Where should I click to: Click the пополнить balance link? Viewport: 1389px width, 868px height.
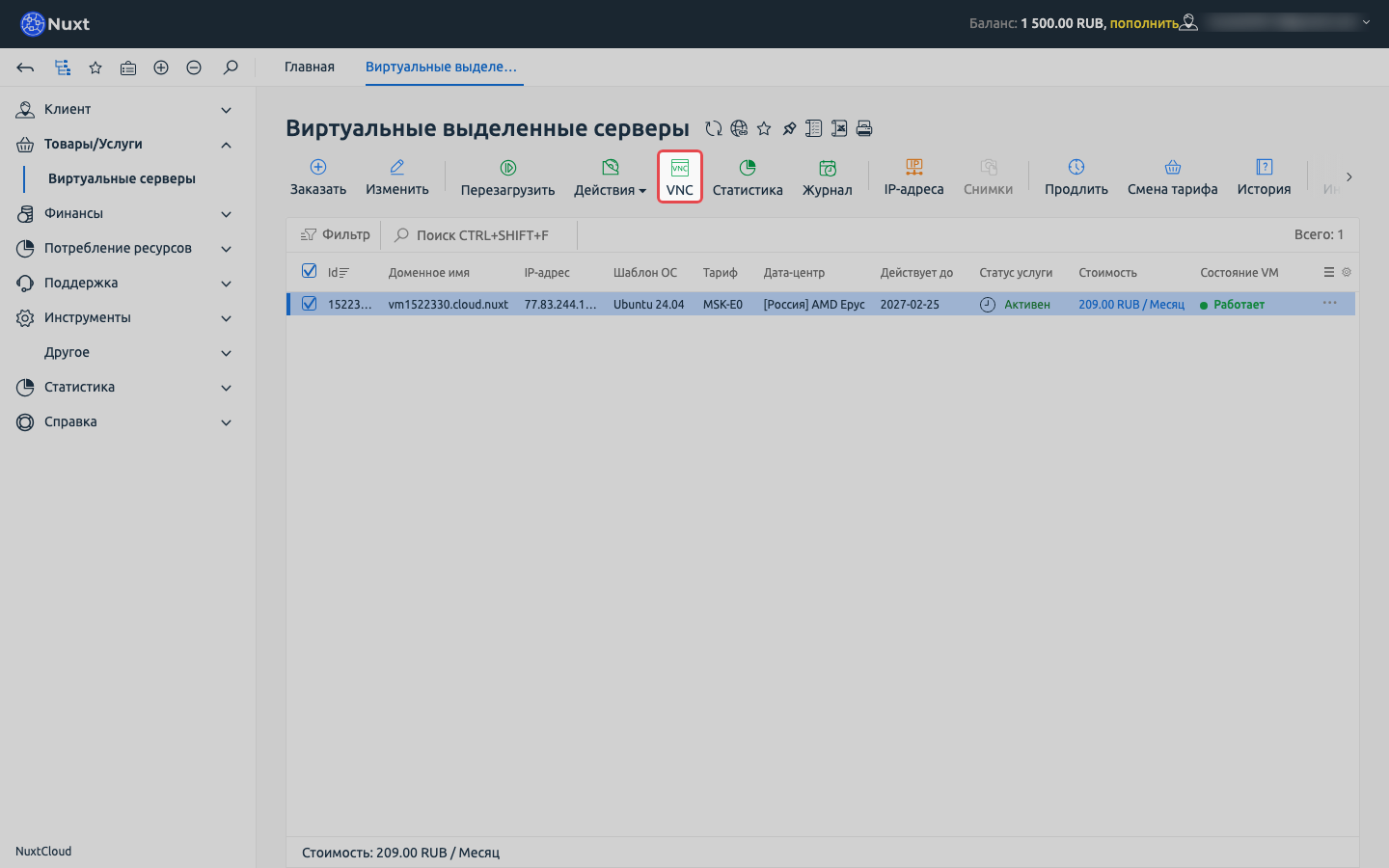click(x=1144, y=23)
